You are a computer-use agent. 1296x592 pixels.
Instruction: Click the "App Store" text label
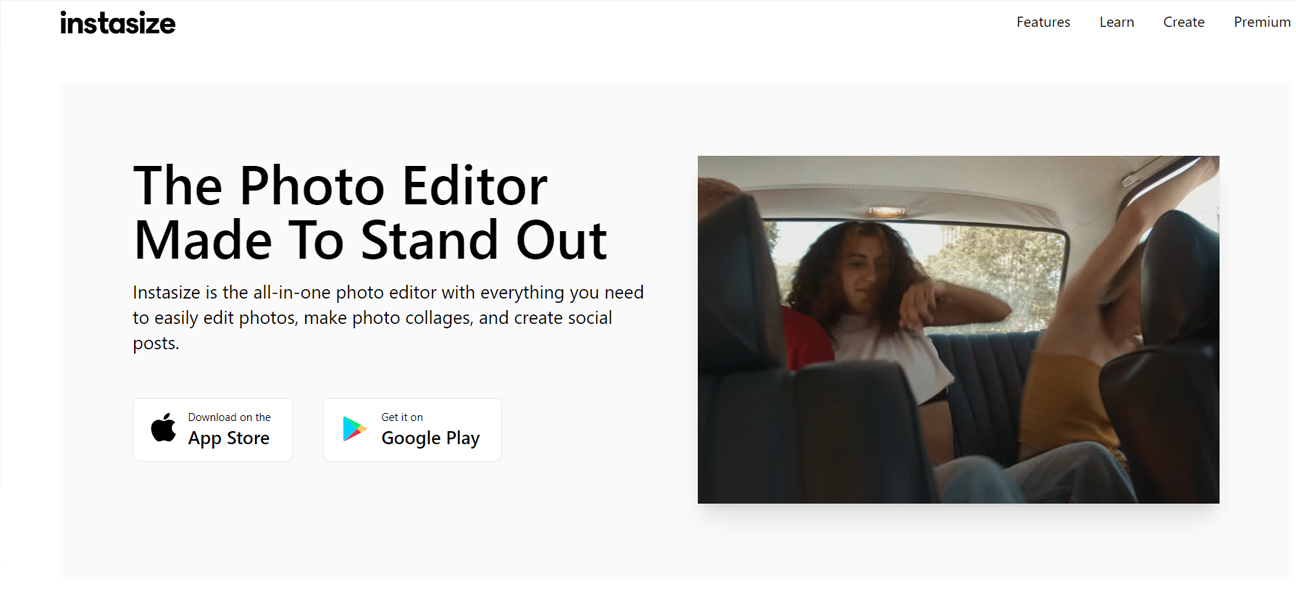click(229, 438)
